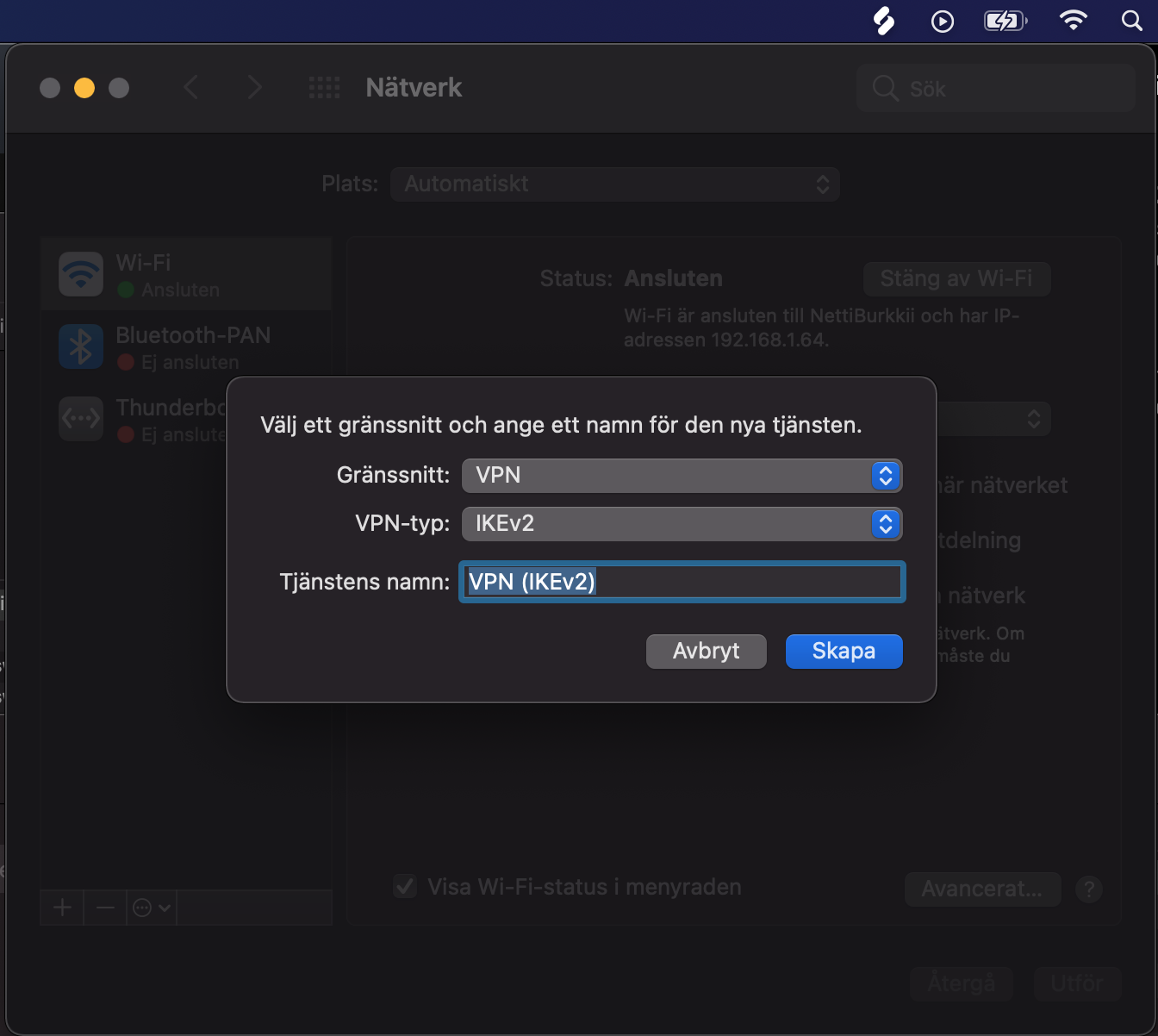Open Spotlight search from menu bar
The image size is (1158, 1036).
pos(1130,20)
